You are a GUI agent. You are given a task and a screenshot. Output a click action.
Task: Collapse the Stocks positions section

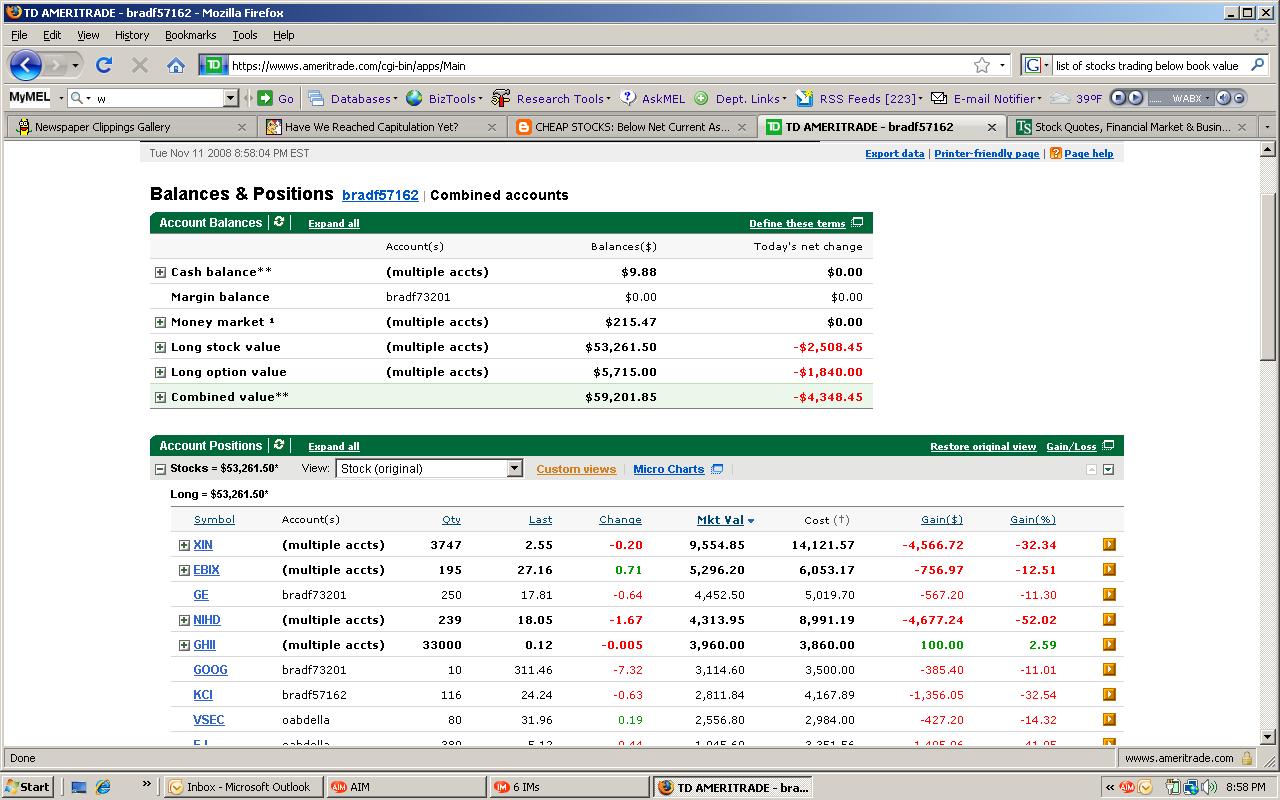160,469
